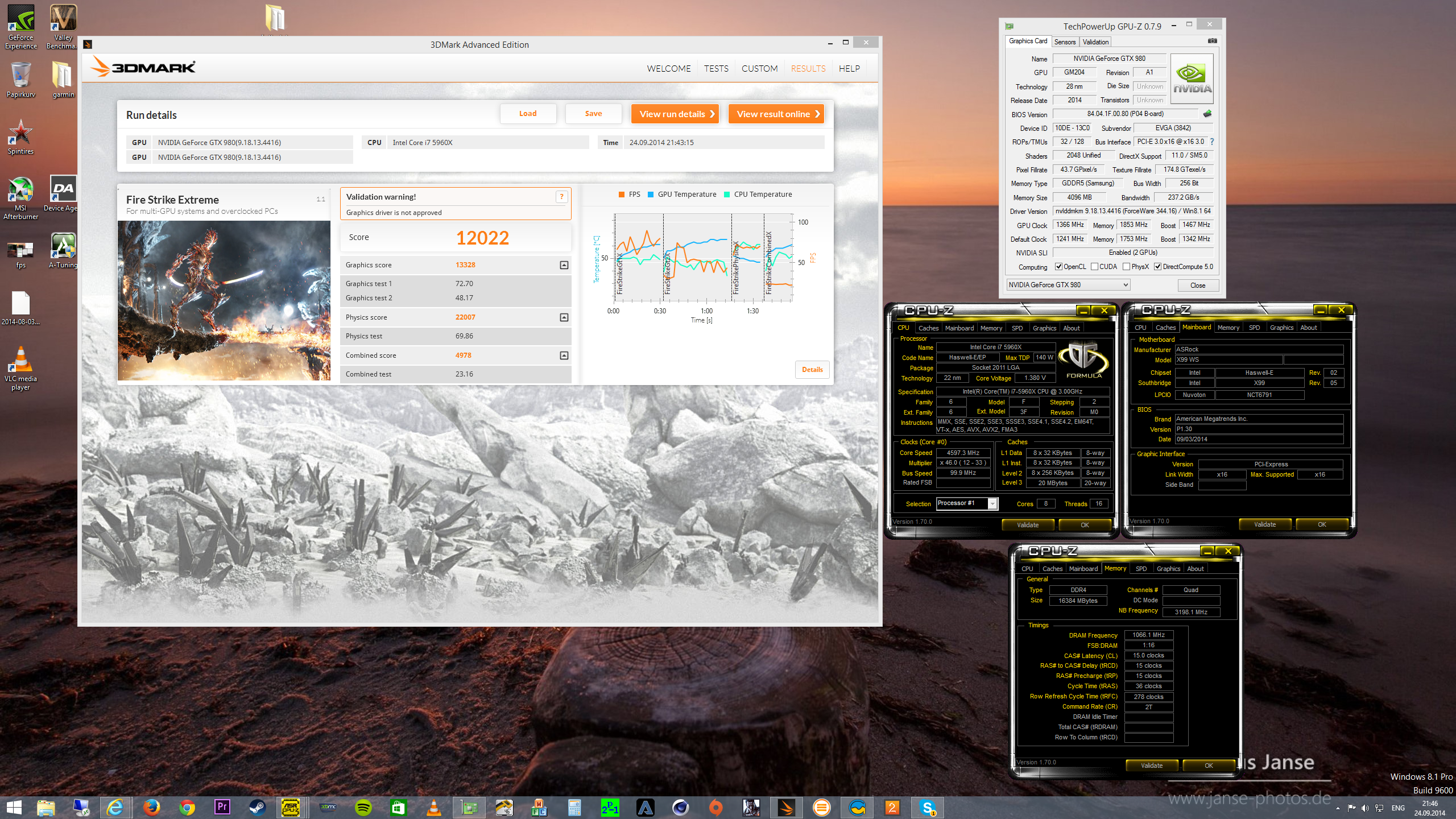Switch to the WELCOME tab in 3DMark
Image resolution: width=1456 pixels, height=819 pixels.
click(x=668, y=68)
